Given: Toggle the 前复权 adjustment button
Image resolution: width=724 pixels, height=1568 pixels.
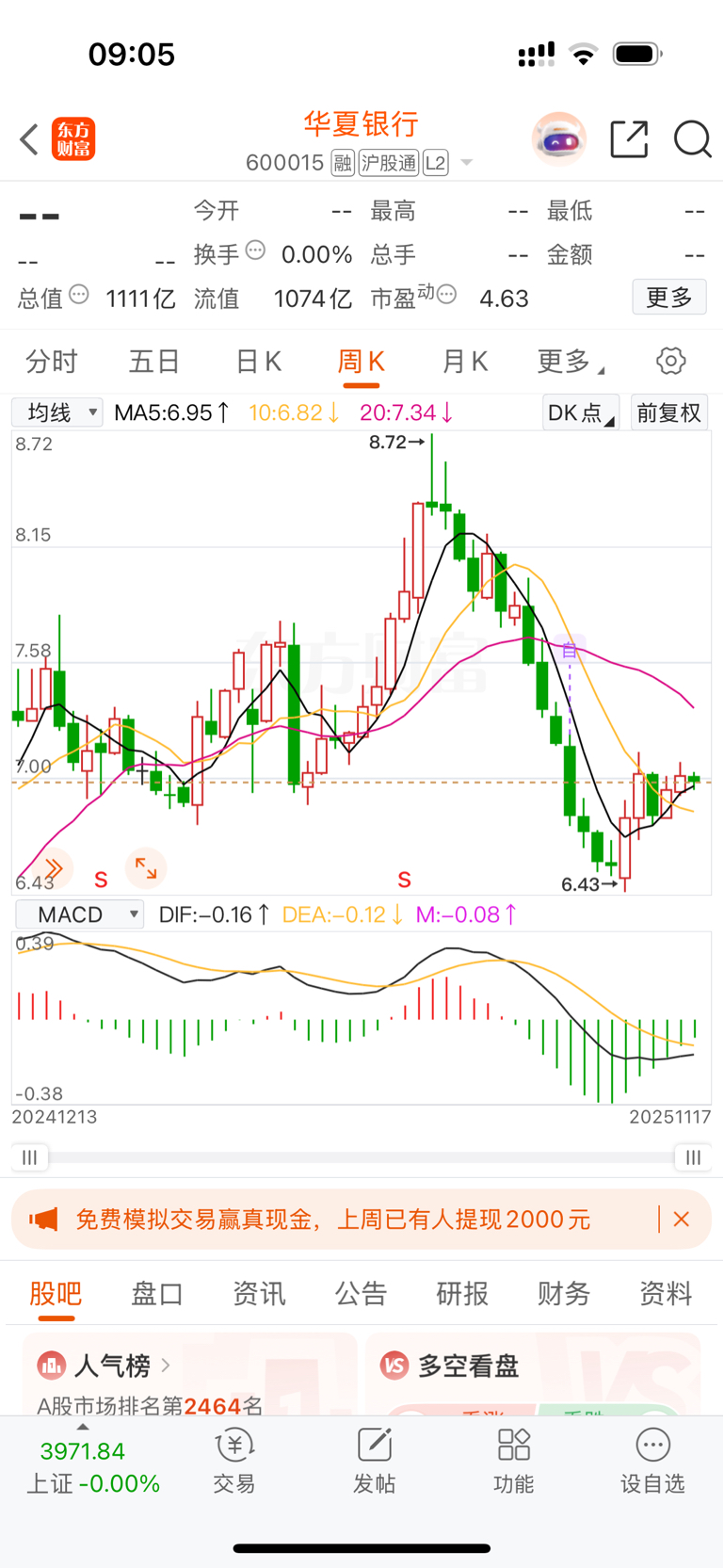Looking at the screenshot, I should [x=668, y=412].
